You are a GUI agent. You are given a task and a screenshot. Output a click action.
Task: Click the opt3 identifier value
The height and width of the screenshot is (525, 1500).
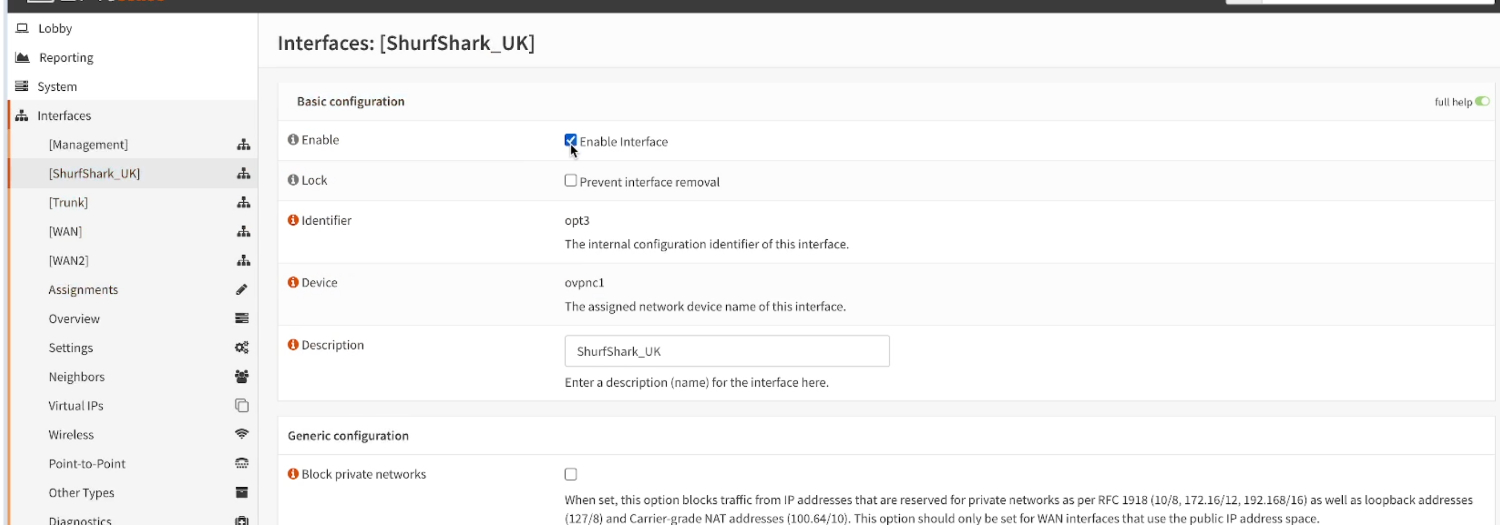[x=577, y=220]
